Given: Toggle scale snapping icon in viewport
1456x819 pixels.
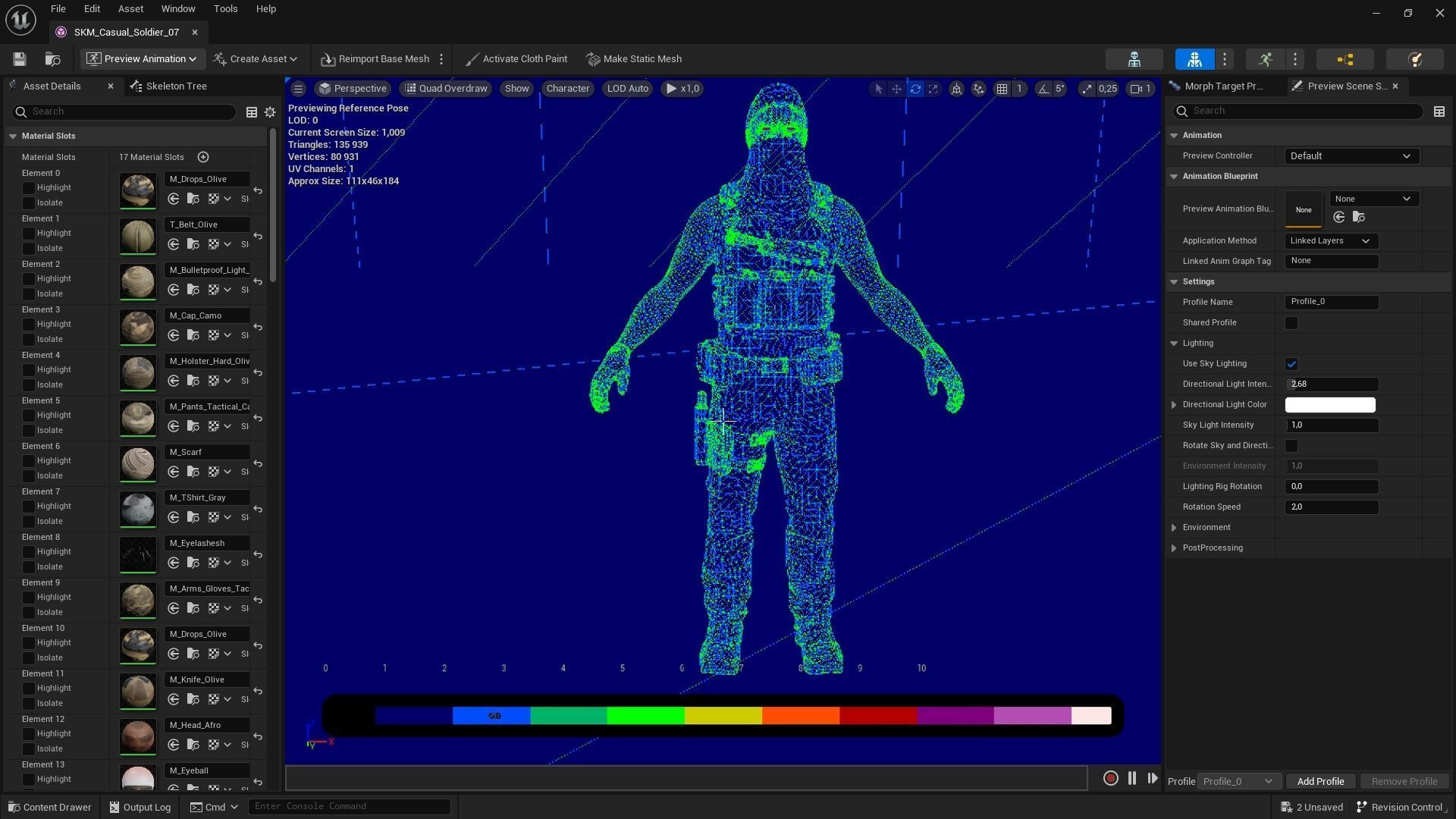Looking at the screenshot, I should pos(1087,89).
